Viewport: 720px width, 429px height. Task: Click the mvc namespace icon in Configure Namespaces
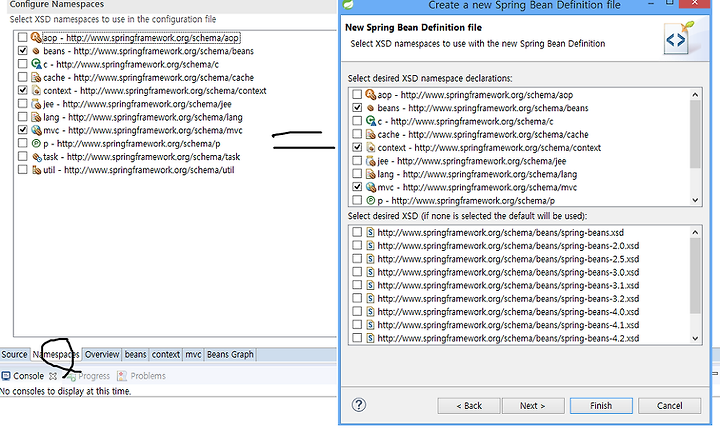[x=36, y=130]
